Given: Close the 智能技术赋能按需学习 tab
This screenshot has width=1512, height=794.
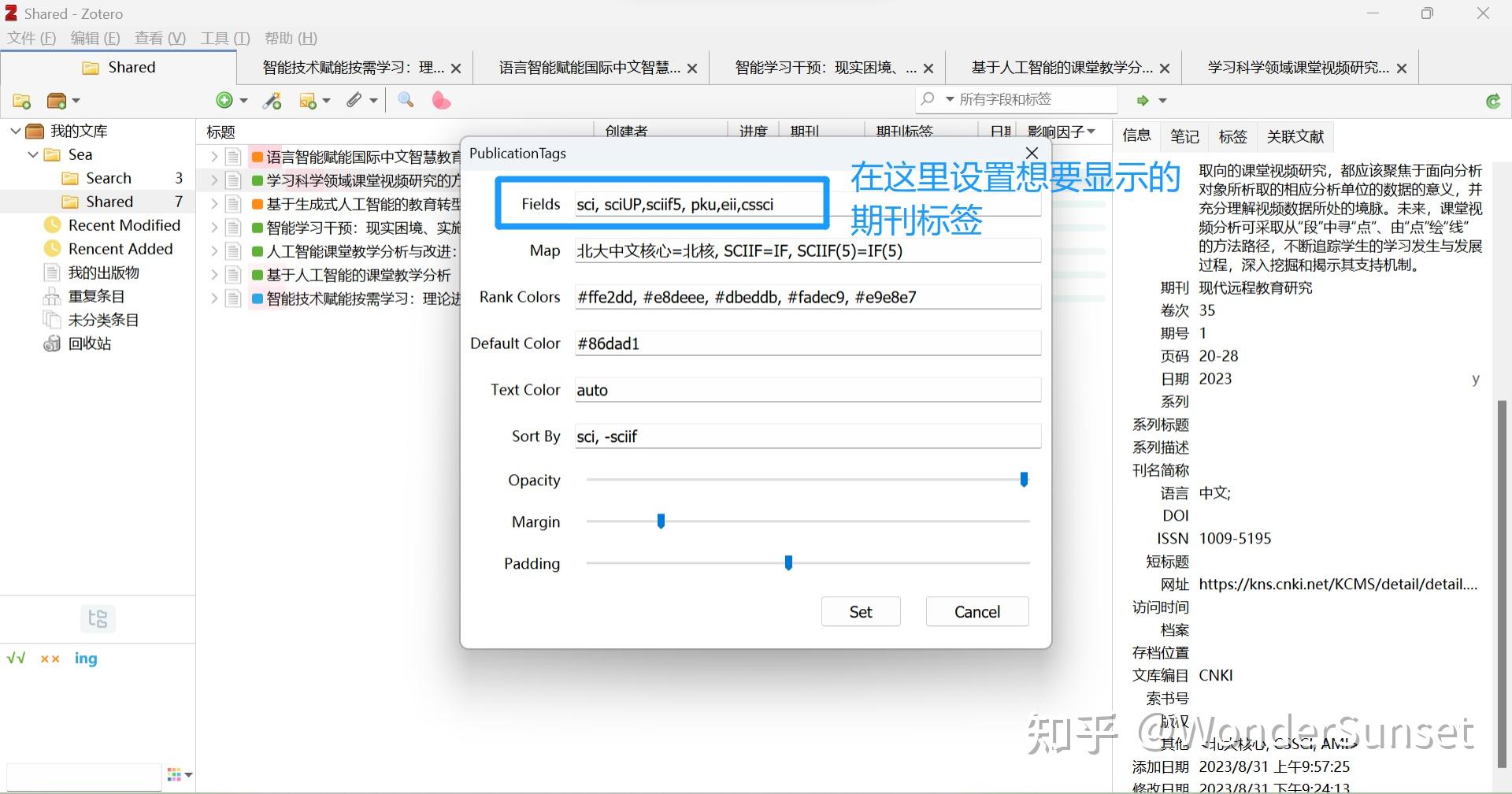Looking at the screenshot, I should [x=456, y=69].
